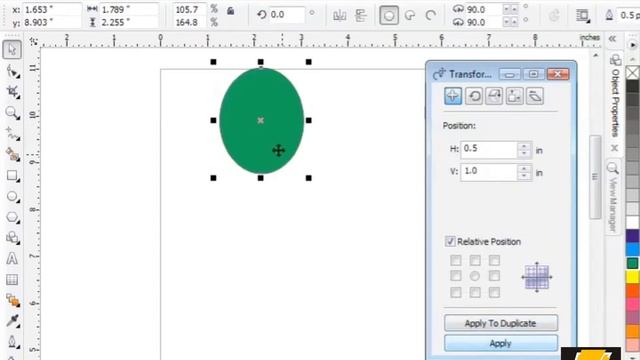Viewport: 640px width, 360px height.
Task: Click the object height field 2.255
Action: pos(129,22)
